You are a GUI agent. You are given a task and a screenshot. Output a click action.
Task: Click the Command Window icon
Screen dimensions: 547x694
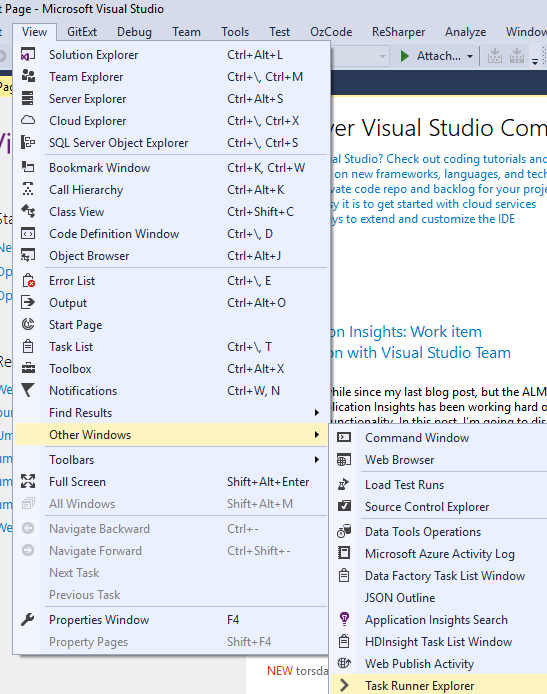pyautogui.click(x=344, y=438)
